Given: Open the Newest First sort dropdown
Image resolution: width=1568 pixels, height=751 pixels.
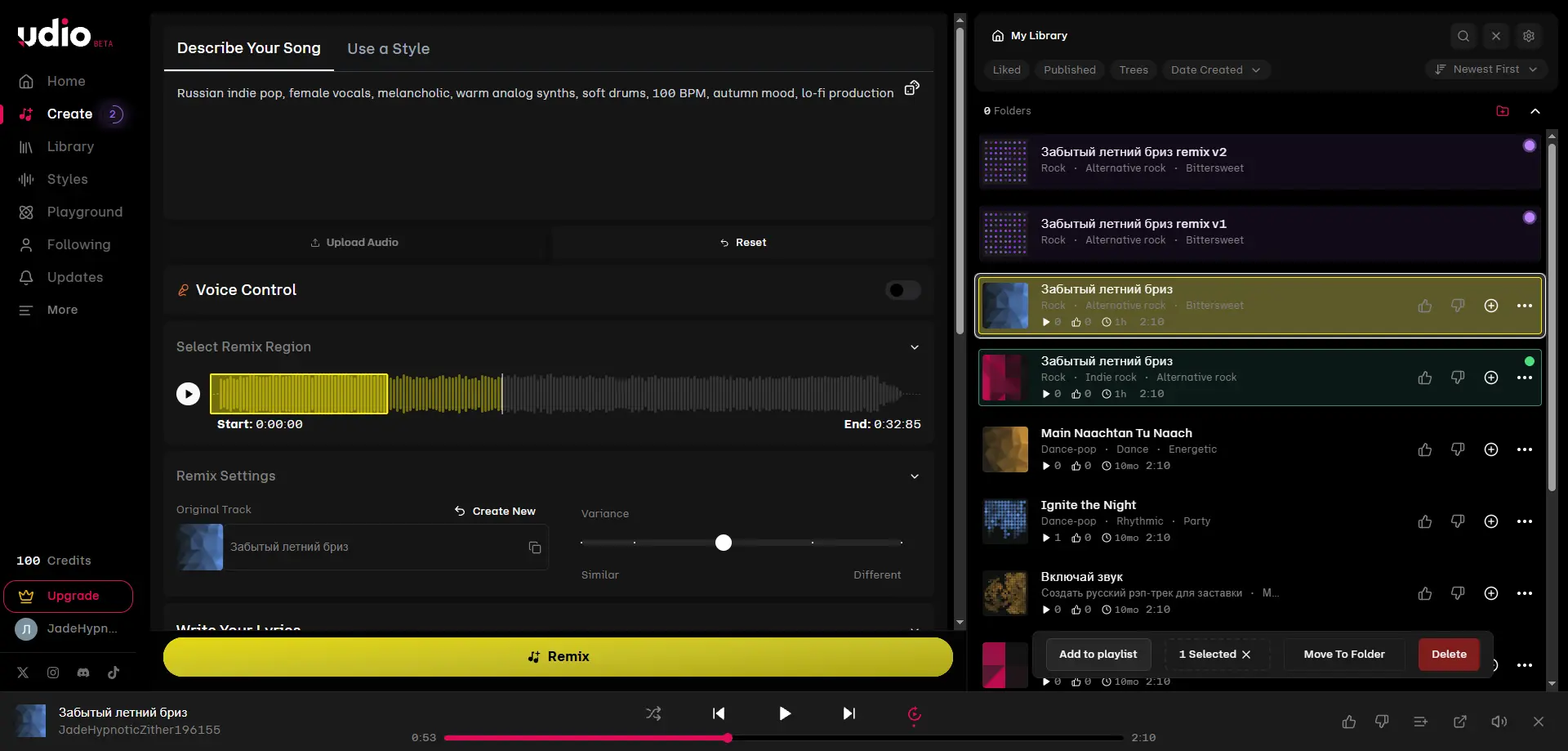Looking at the screenshot, I should coord(1486,69).
